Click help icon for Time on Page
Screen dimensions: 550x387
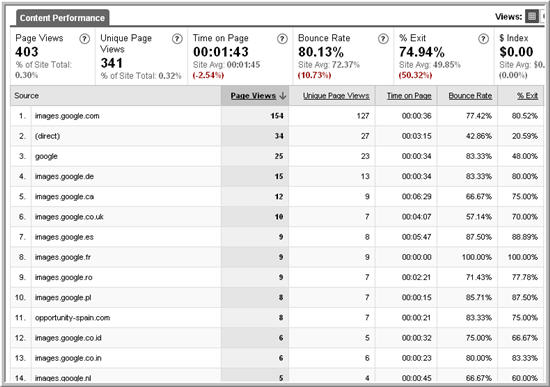coord(282,39)
